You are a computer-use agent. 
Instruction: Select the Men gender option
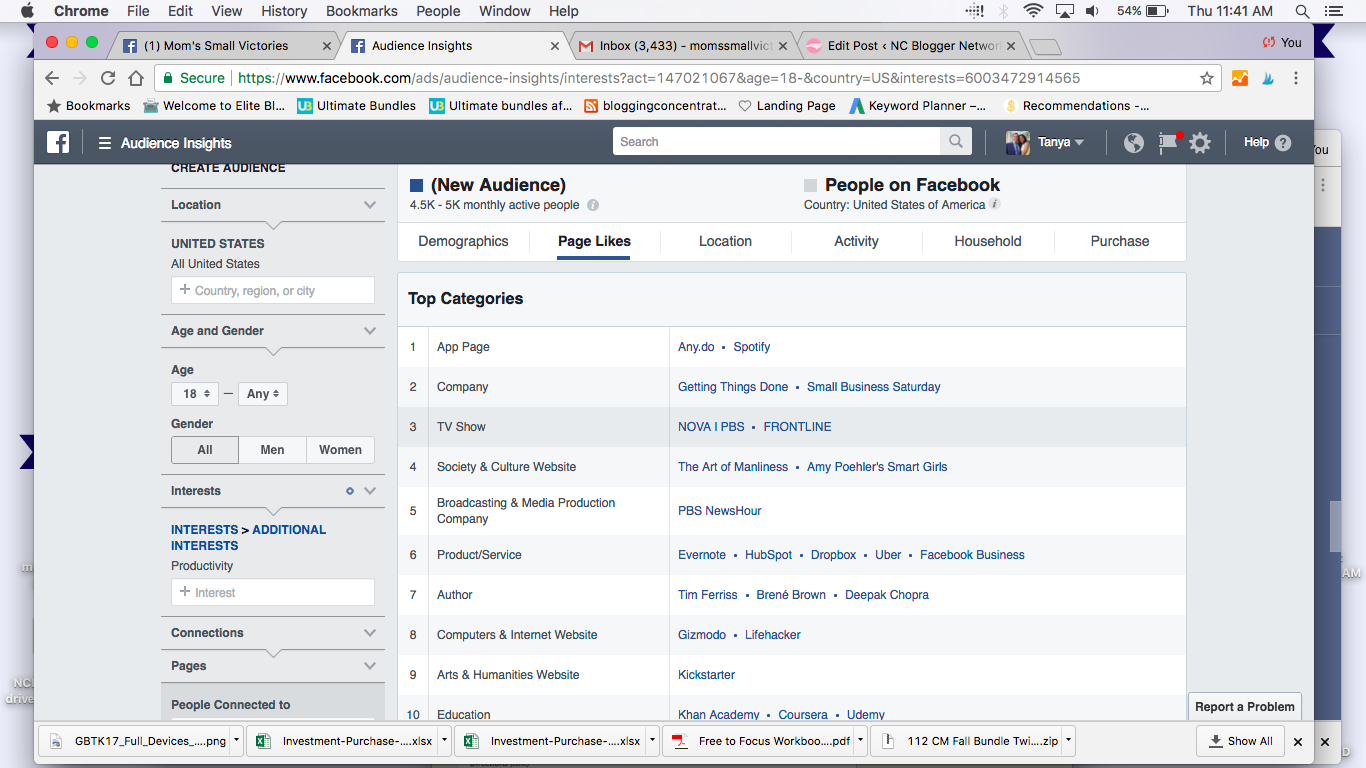(272, 450)
